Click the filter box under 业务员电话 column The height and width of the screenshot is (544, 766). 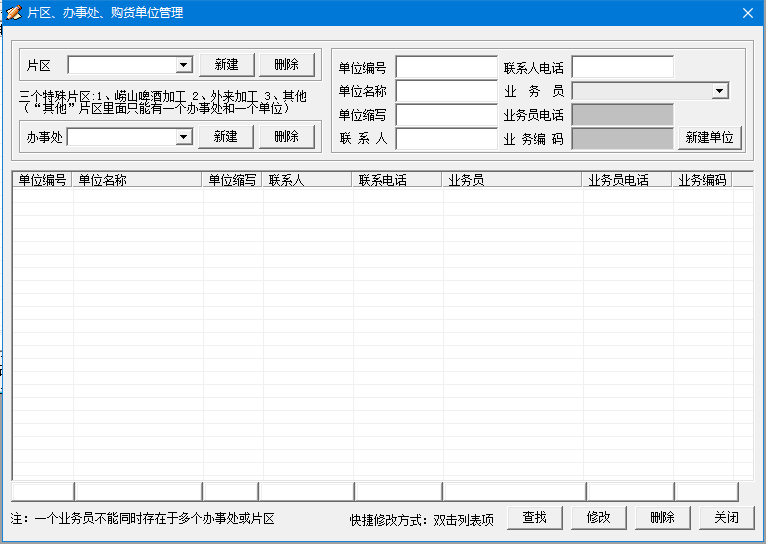(631, 491)
